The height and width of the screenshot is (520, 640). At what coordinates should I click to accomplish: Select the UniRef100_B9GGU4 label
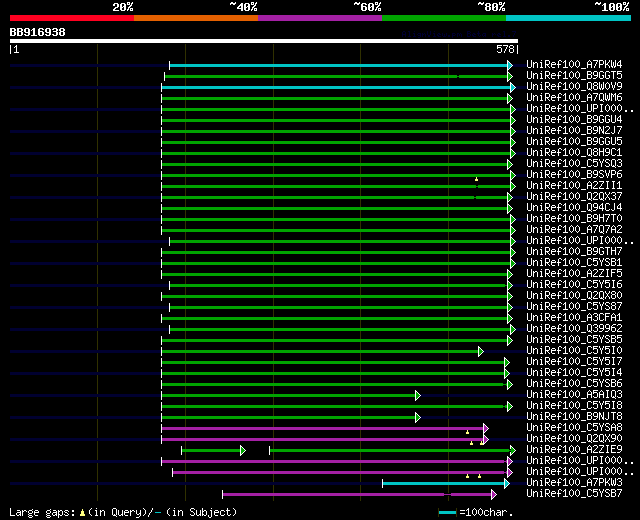[574, 119]
